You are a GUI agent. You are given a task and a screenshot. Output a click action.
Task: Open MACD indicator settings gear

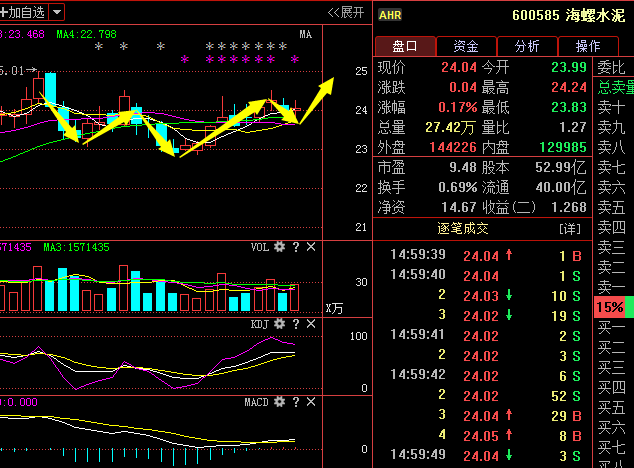pyautogui.click(x=280, y=402)
